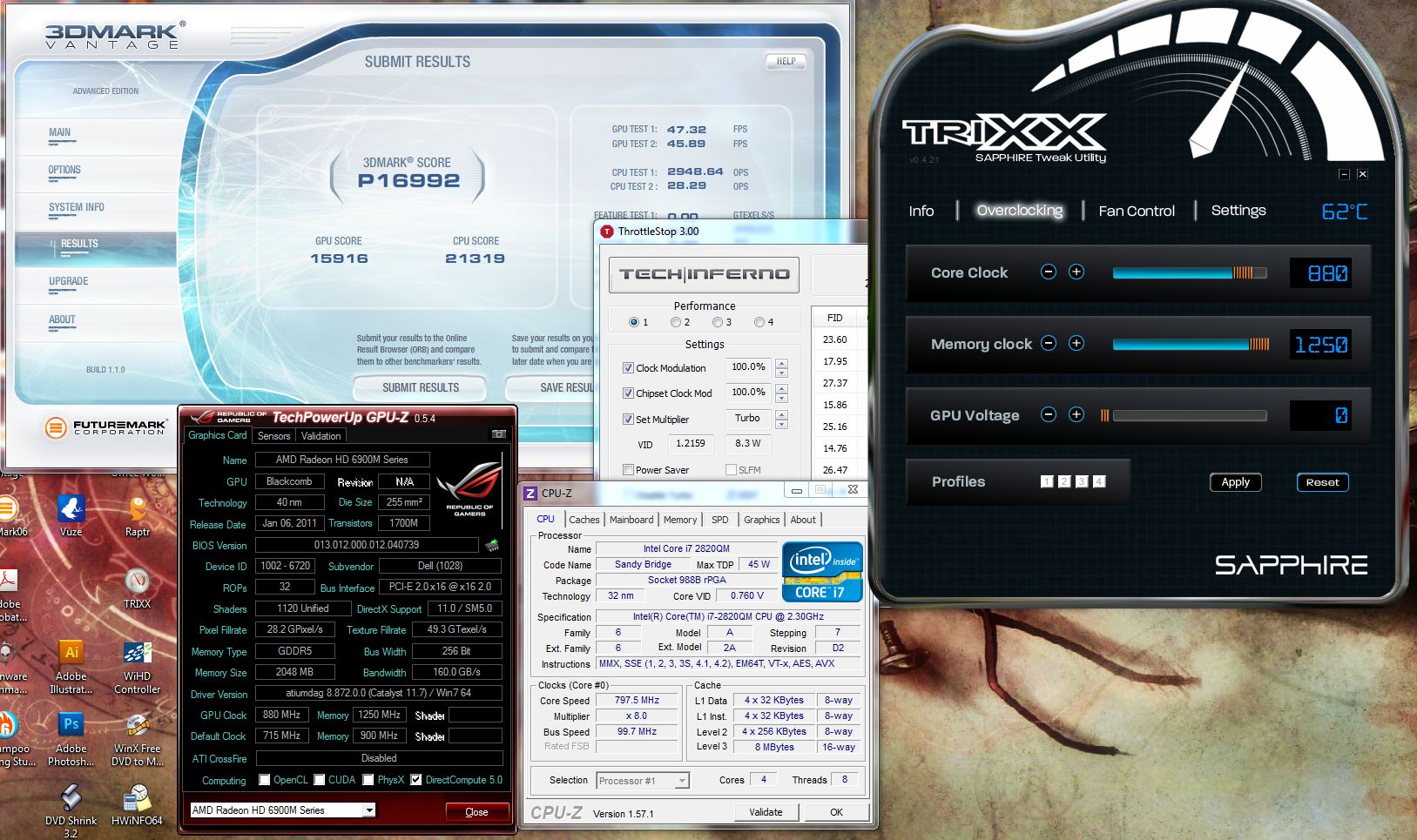Click Memory clock slider in TRIXX

click(1191, 344)
